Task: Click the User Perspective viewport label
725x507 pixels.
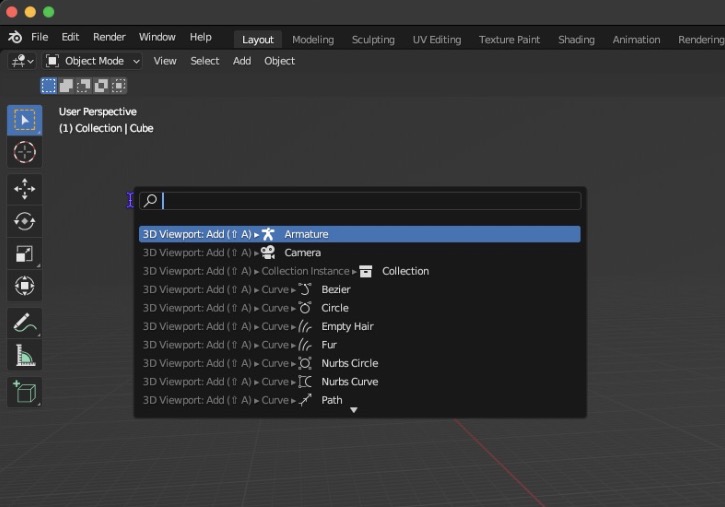Action: [x=98, y=112]
